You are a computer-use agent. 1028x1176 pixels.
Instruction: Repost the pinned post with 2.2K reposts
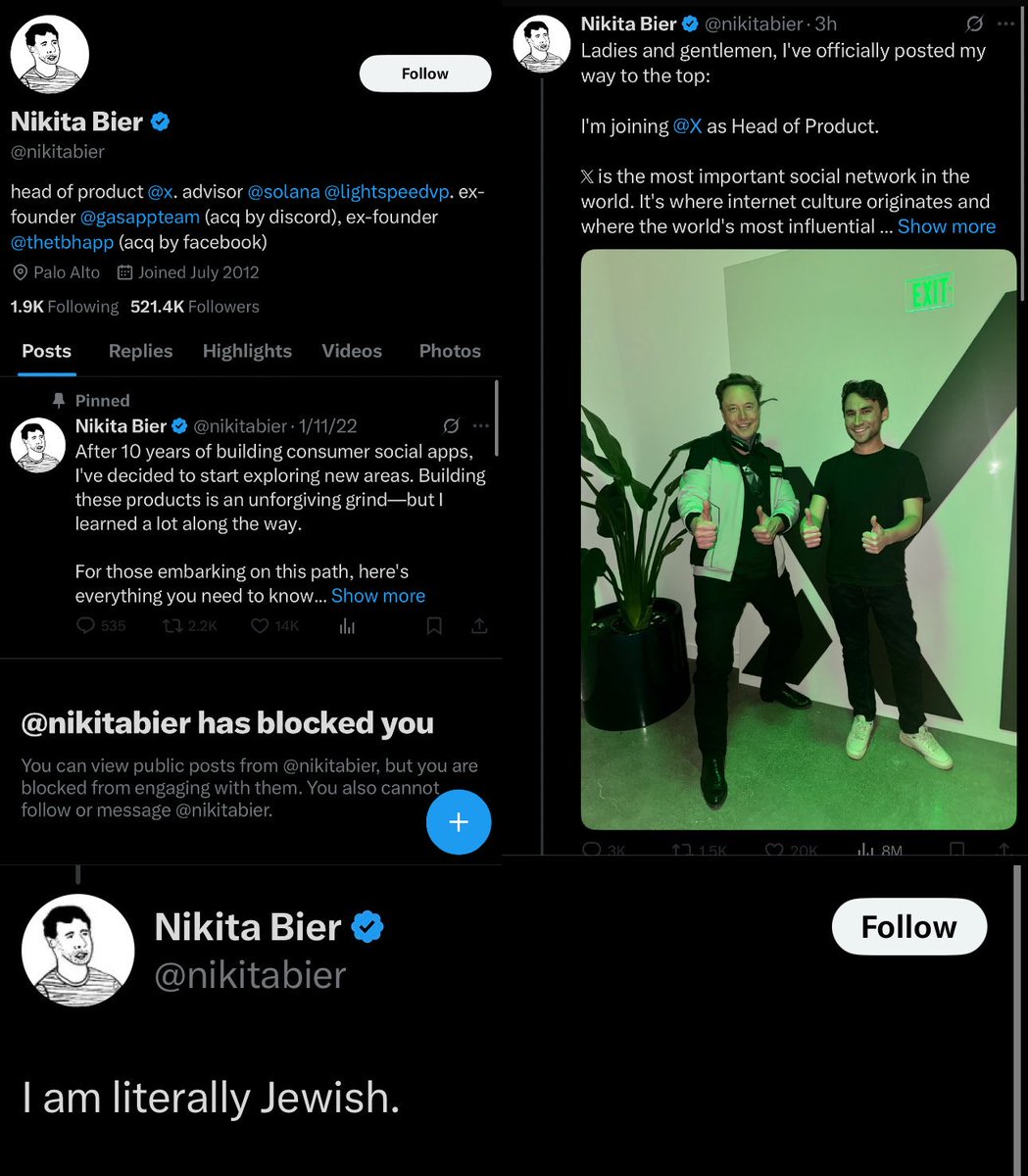point(174,625)
